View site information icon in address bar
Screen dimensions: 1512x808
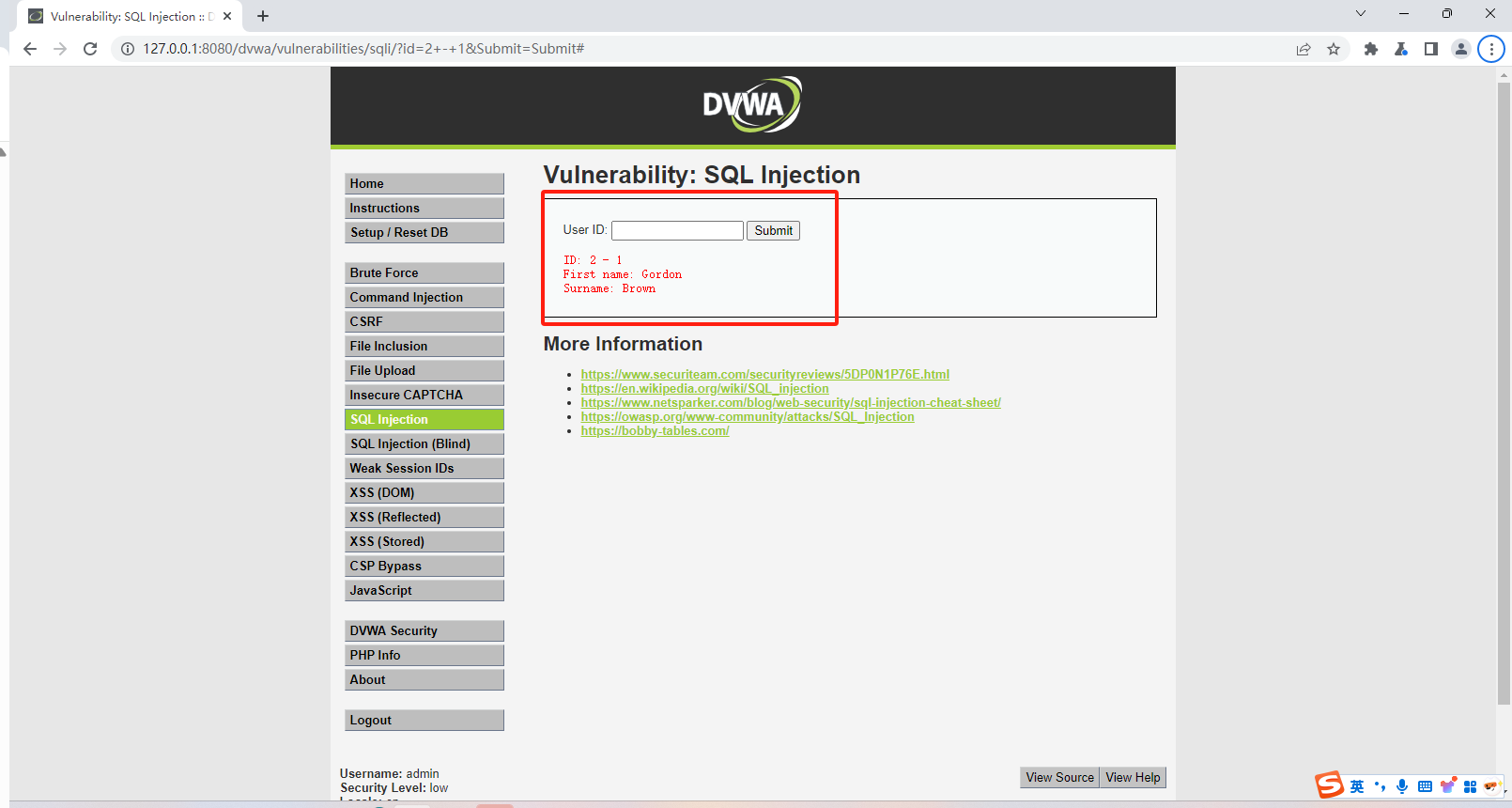tap(128, 49)
